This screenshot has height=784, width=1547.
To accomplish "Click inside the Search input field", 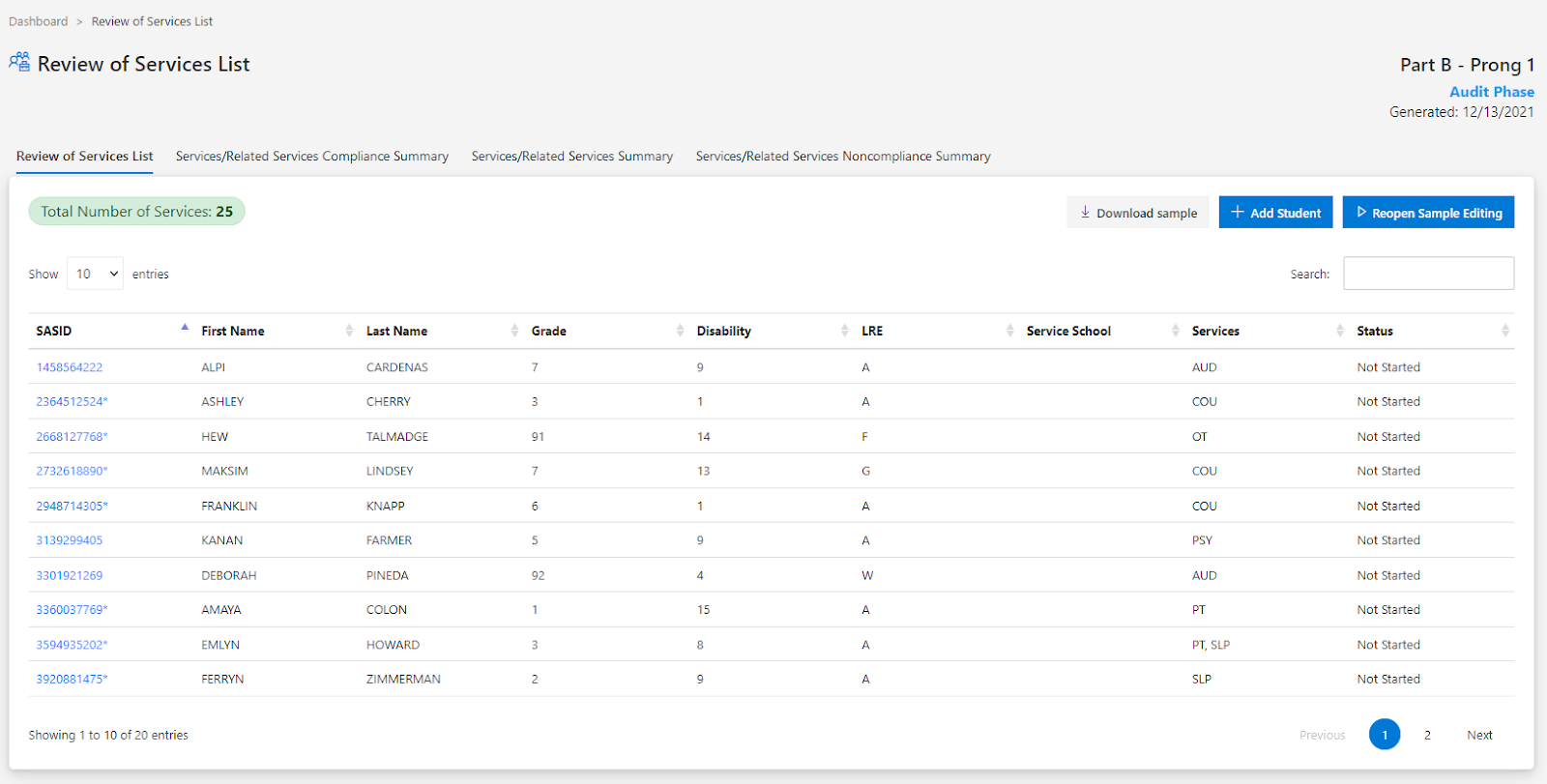I will click(1428, 274).
